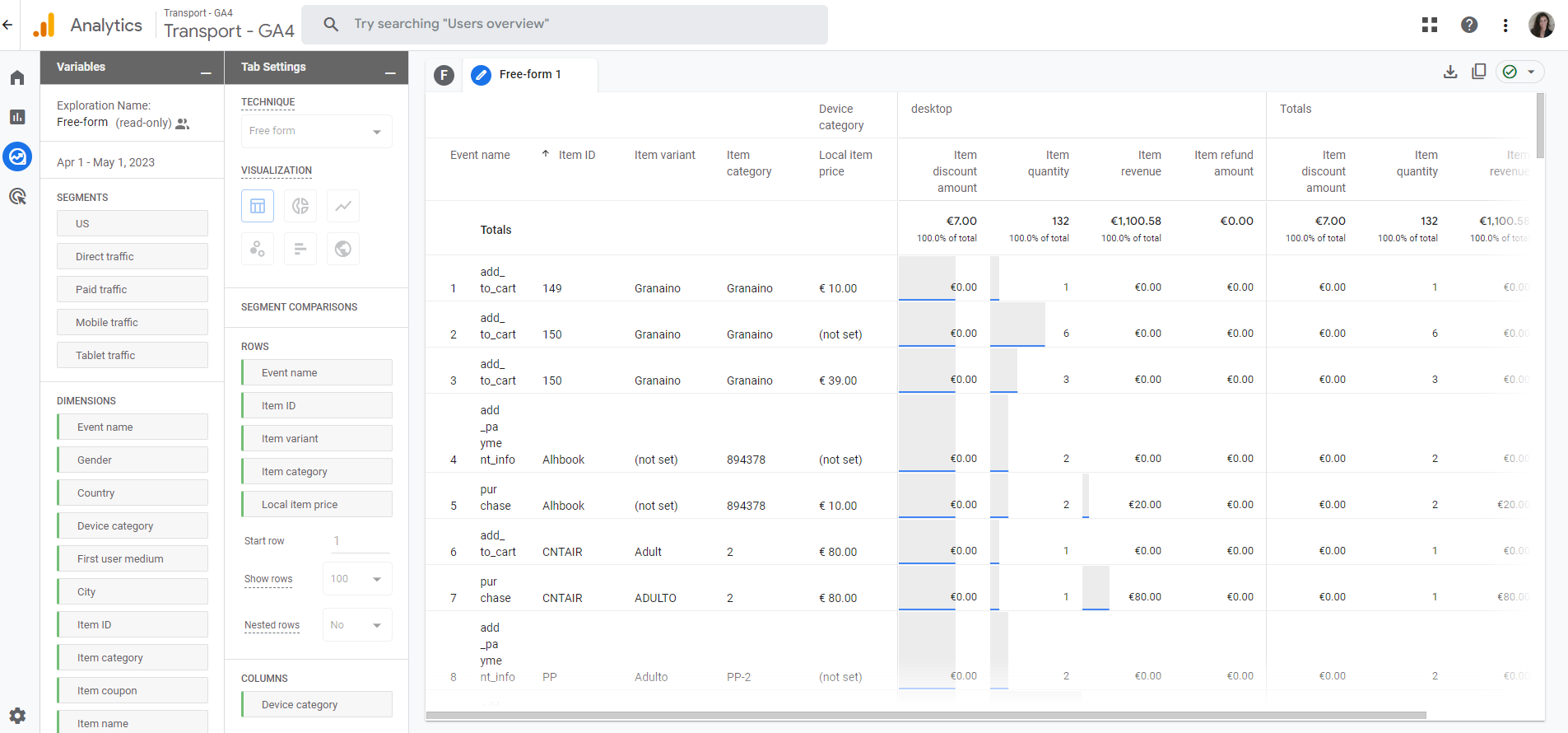Switch to the Free-form 1 tab

point(529,75)
